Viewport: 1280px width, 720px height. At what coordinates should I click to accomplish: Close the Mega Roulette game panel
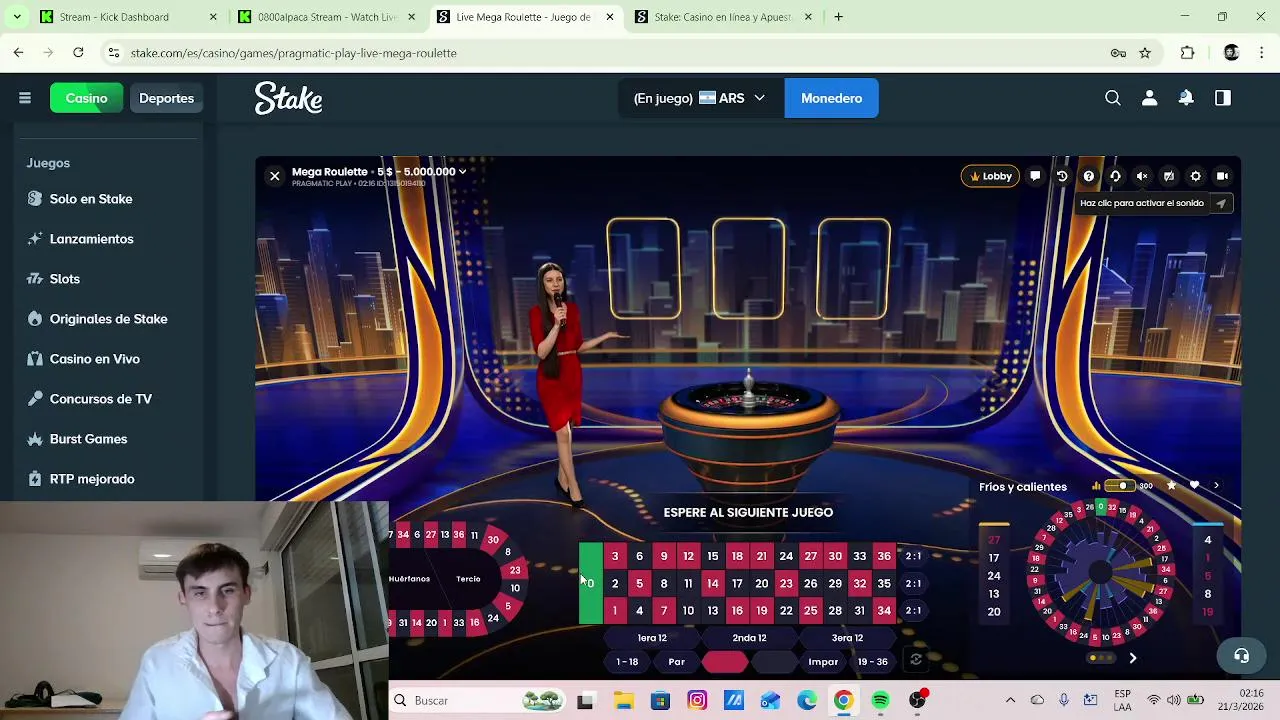[274, 176]
